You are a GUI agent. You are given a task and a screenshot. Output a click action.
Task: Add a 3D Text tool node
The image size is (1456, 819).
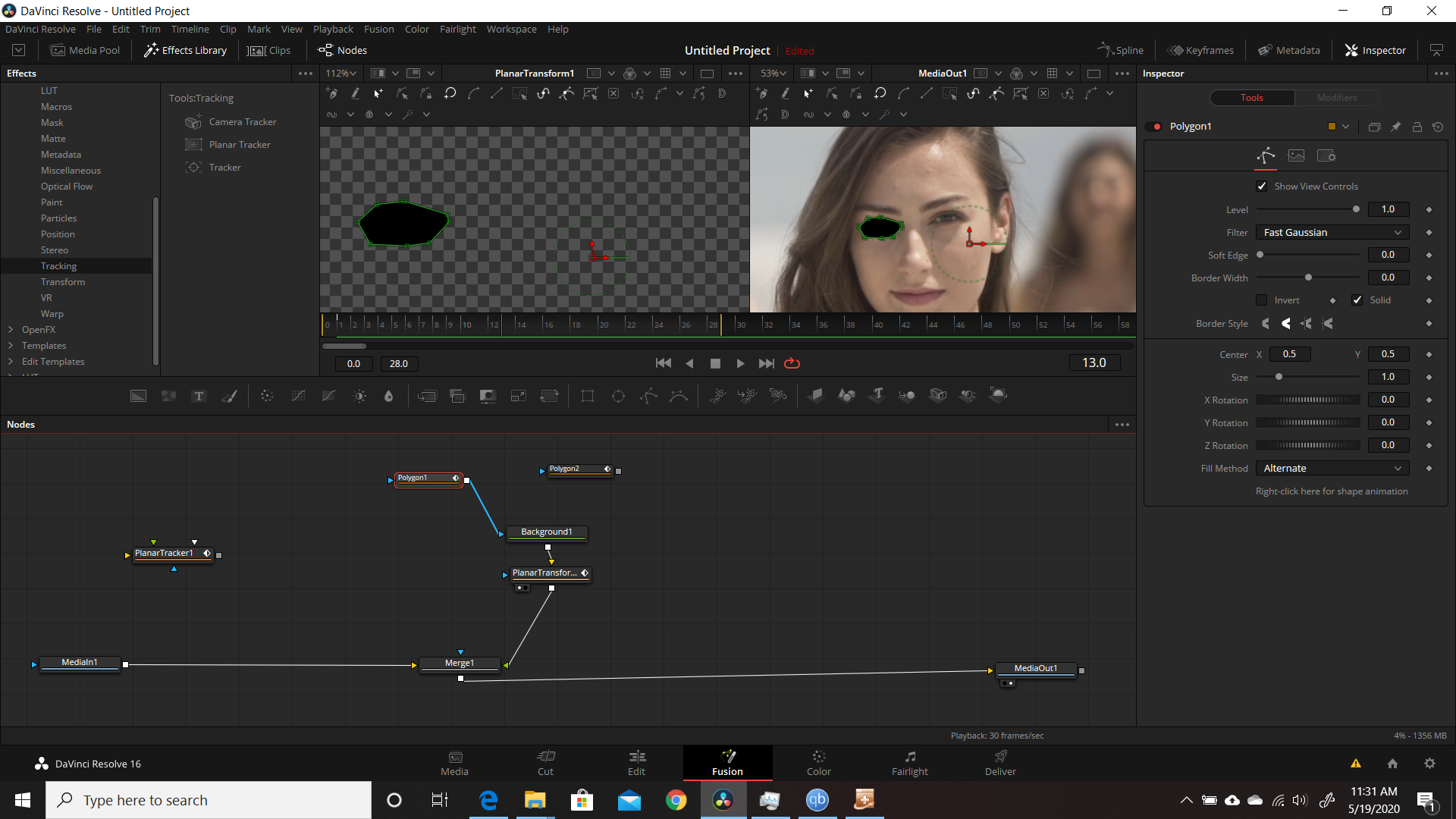point(877,395)
